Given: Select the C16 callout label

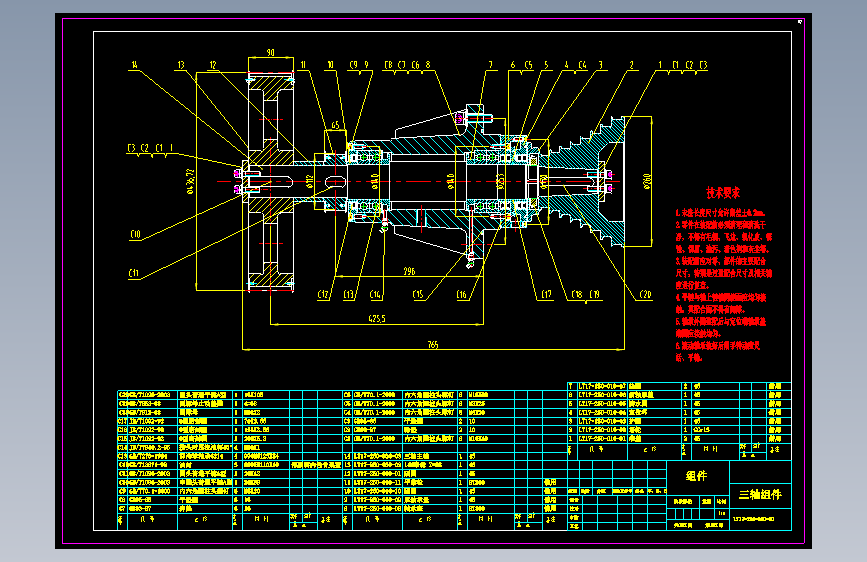Looking at the screenshot, I should coord(462,295).
